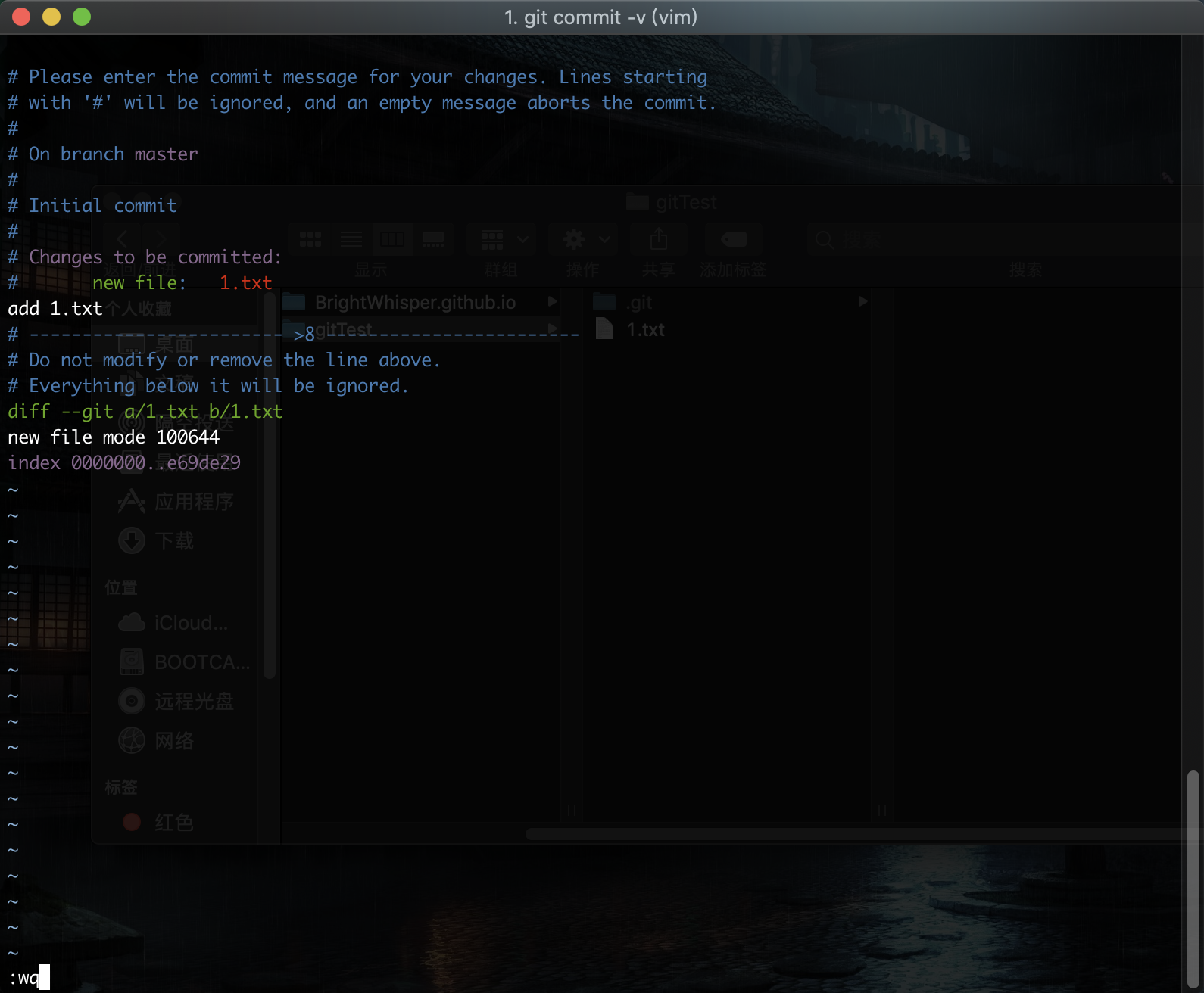Click the ':wq' vim command line
The image size is (1204, 993).
click(x=24, y=978)
